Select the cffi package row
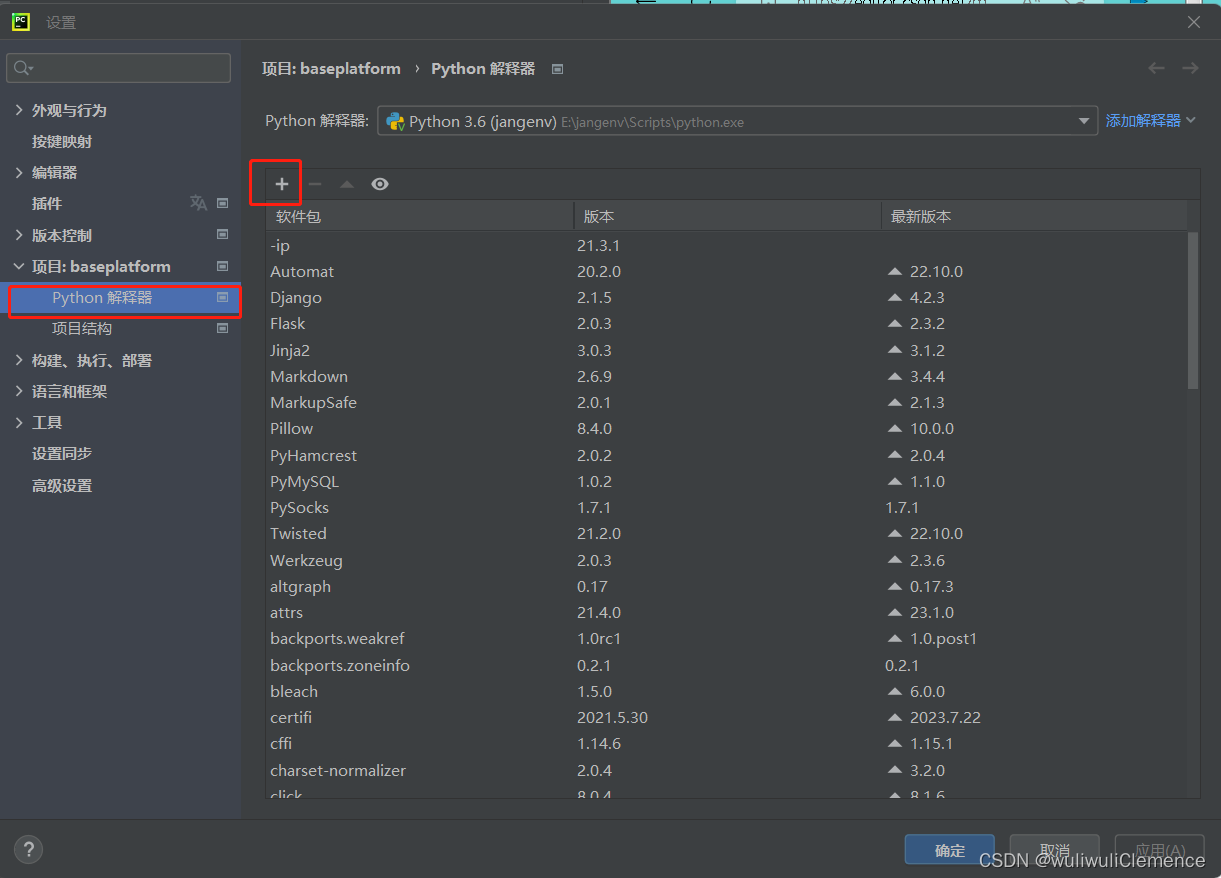The image size is (1221, 878). click(x=726, y=744)
